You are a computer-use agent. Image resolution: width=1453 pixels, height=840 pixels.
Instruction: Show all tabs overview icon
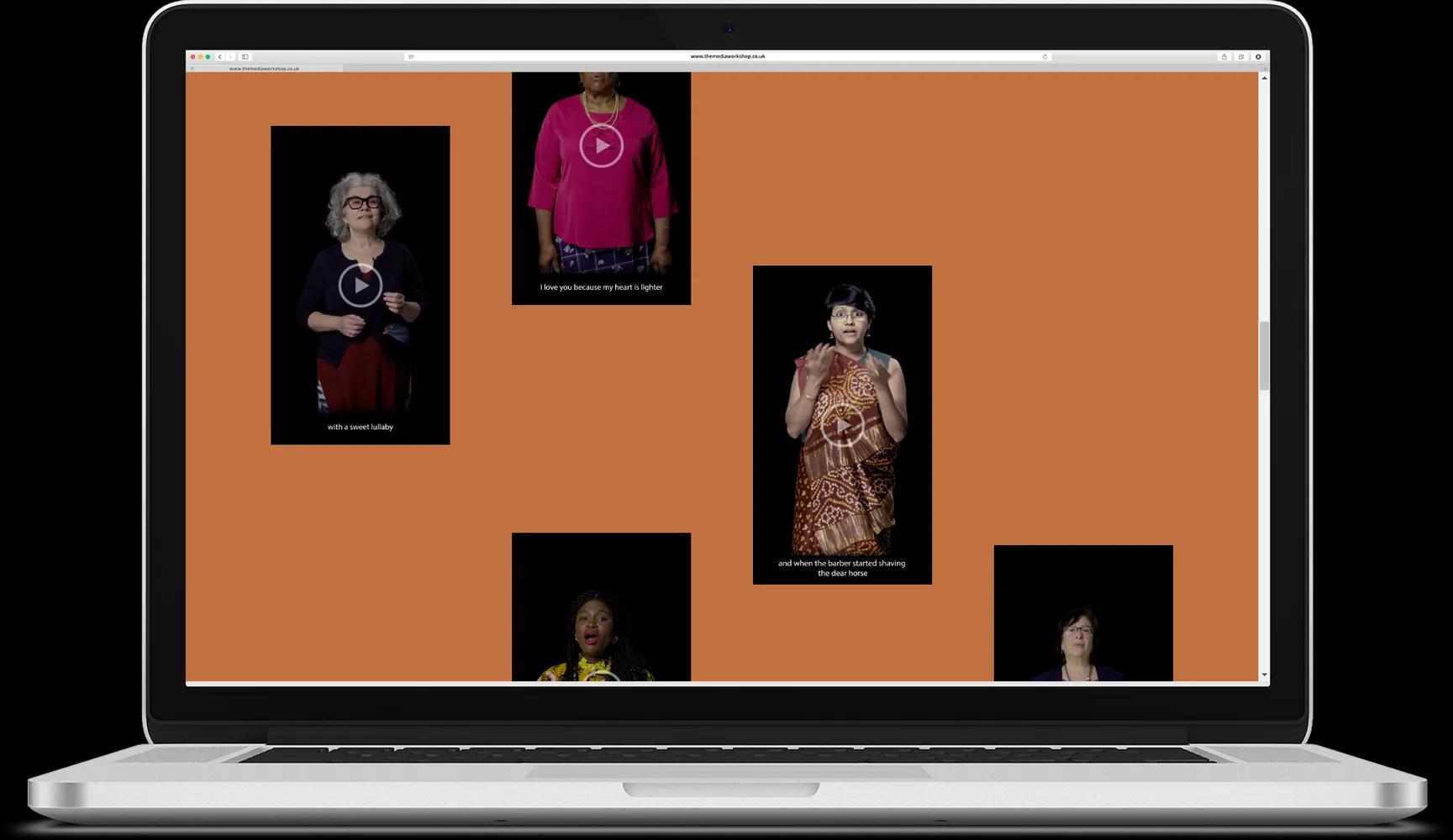[1241, 57]
